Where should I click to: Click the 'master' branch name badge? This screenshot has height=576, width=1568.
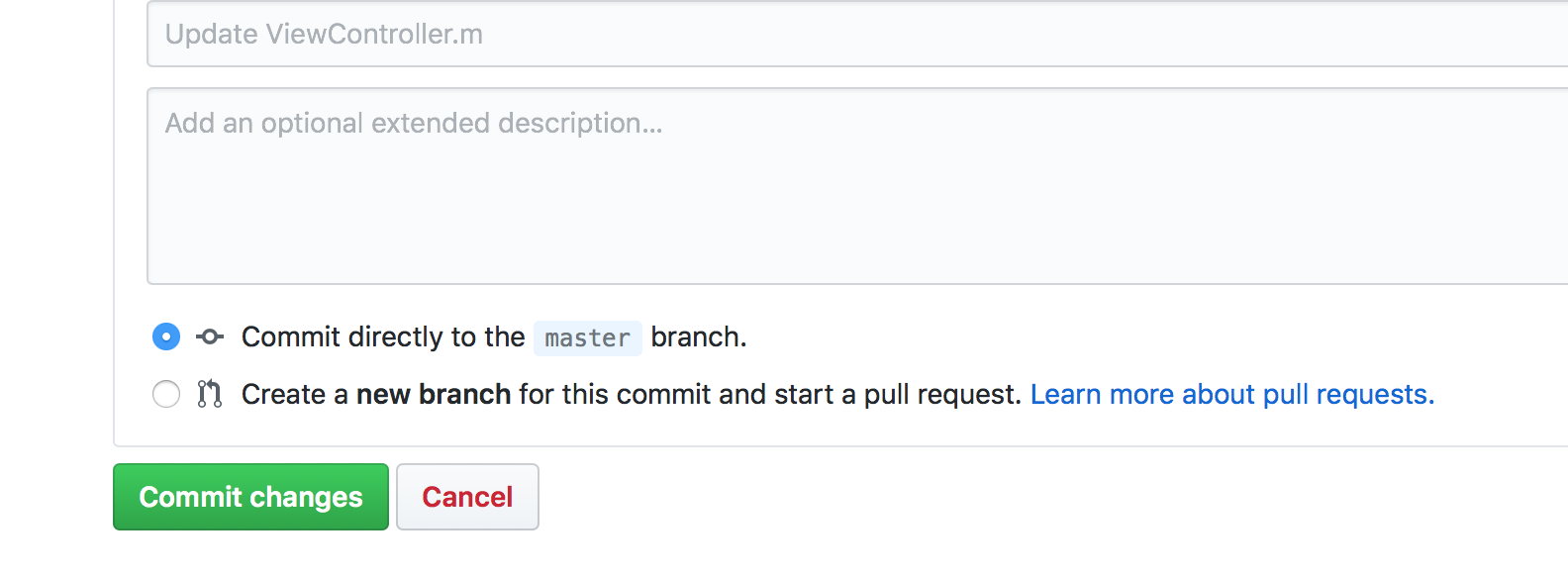tap(587, 338)
